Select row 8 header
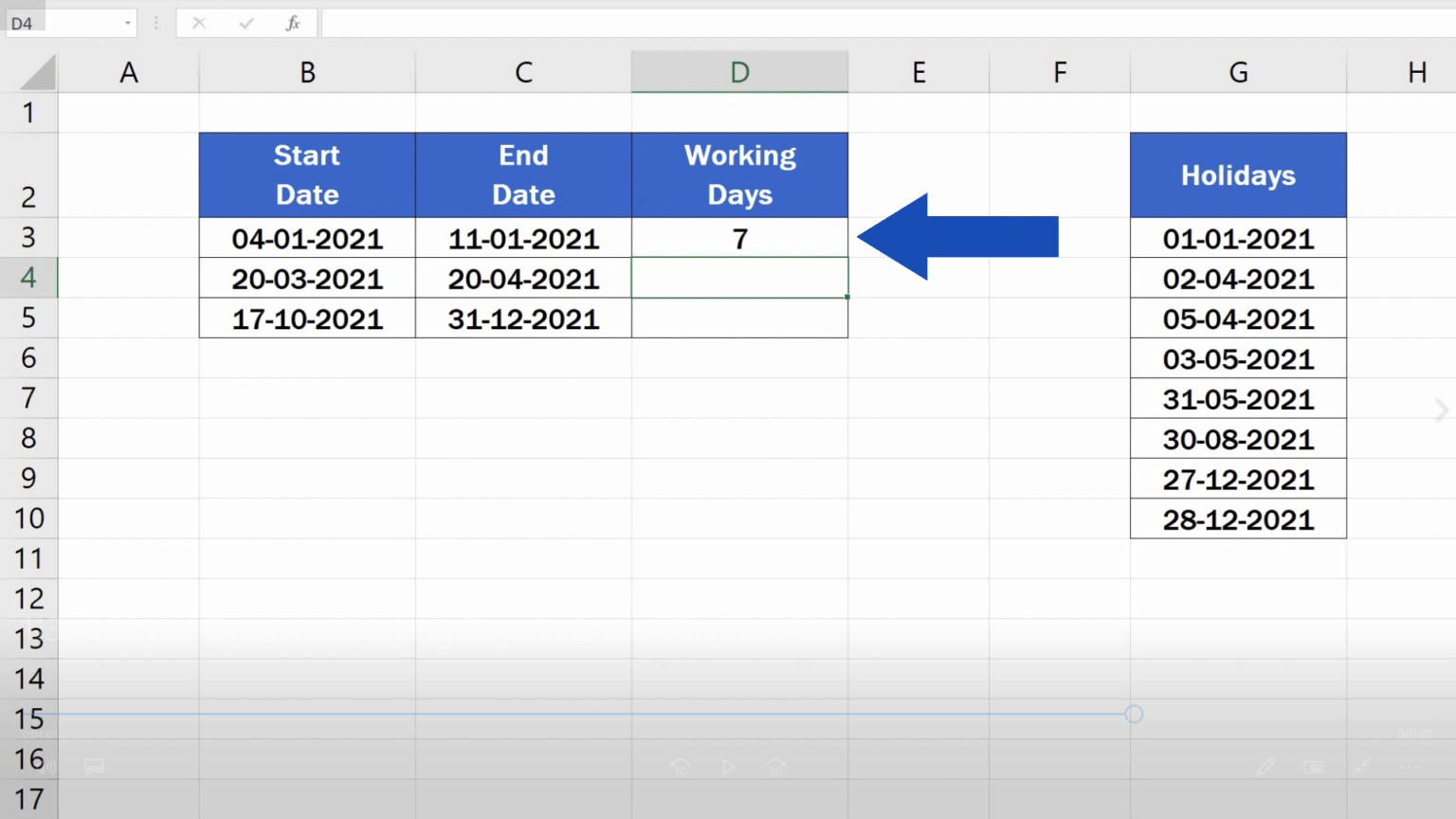Screen dimensions: 1456x819 (28, 438)
